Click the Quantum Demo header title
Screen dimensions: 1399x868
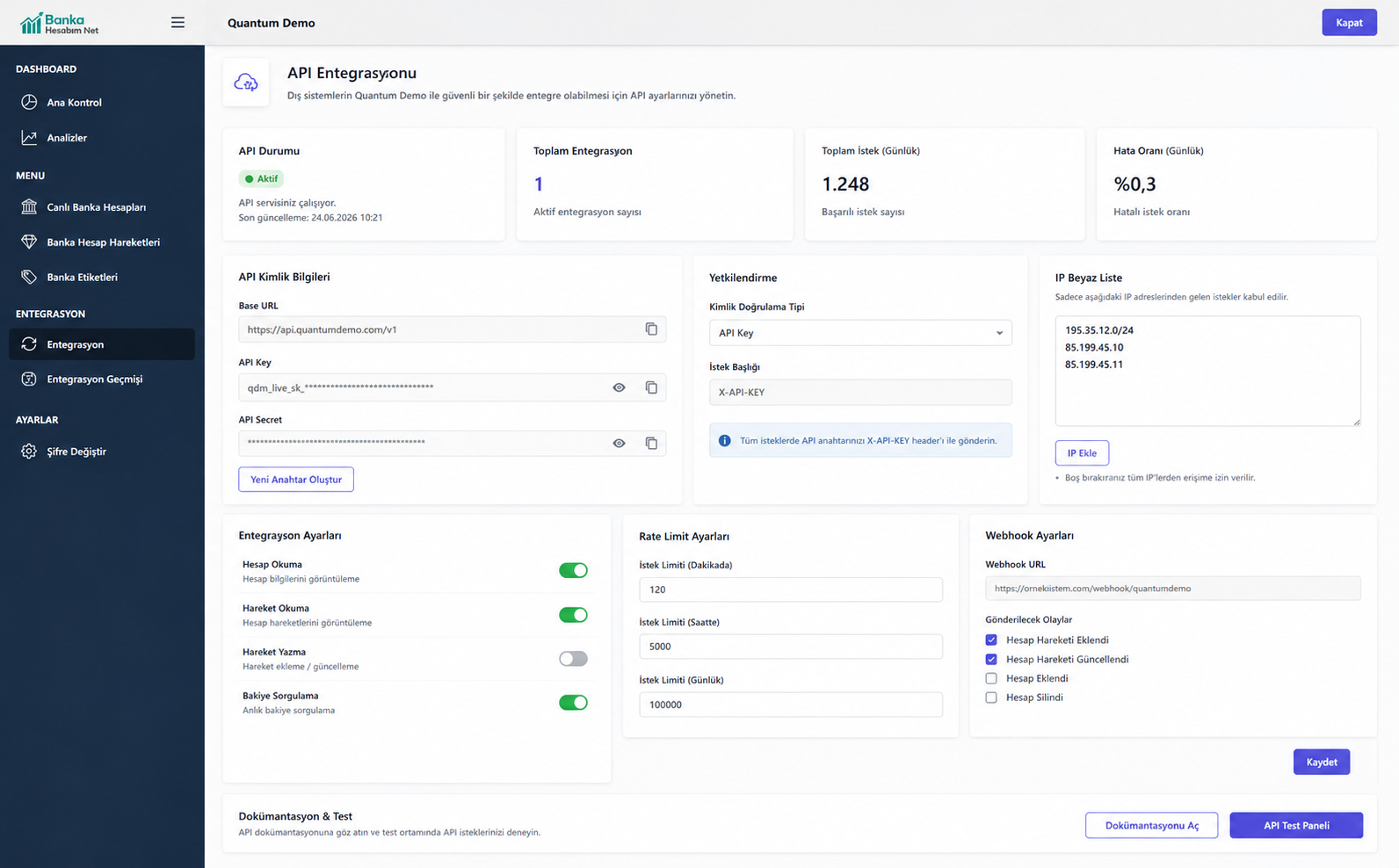coord(271,23)
